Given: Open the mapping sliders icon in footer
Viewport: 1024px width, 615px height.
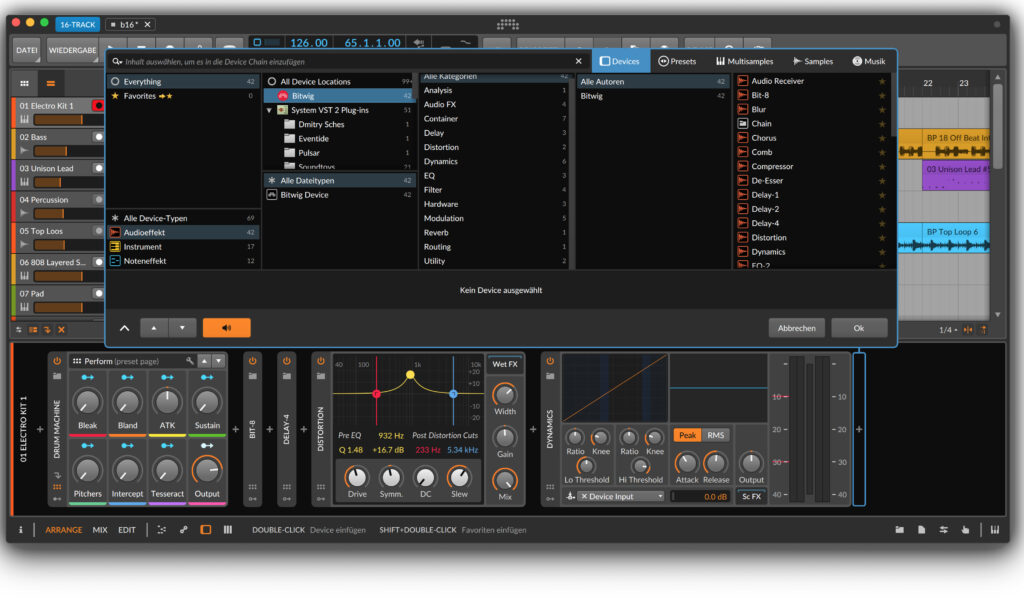Looking at the screenshot, I should pyautogui.click(x=943, y=530).
